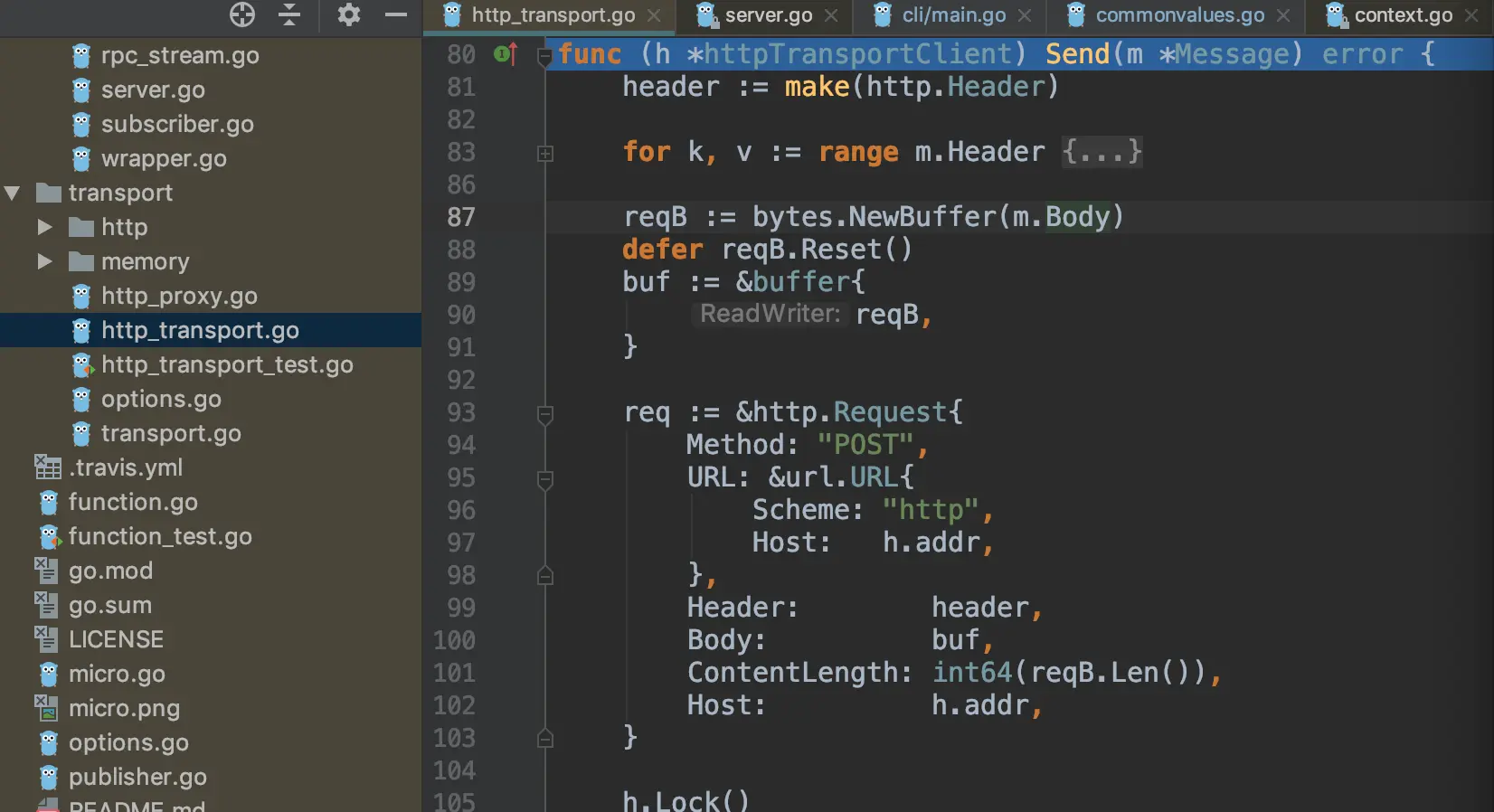Close the commonvalues.go editor tab

point(1283,15)
